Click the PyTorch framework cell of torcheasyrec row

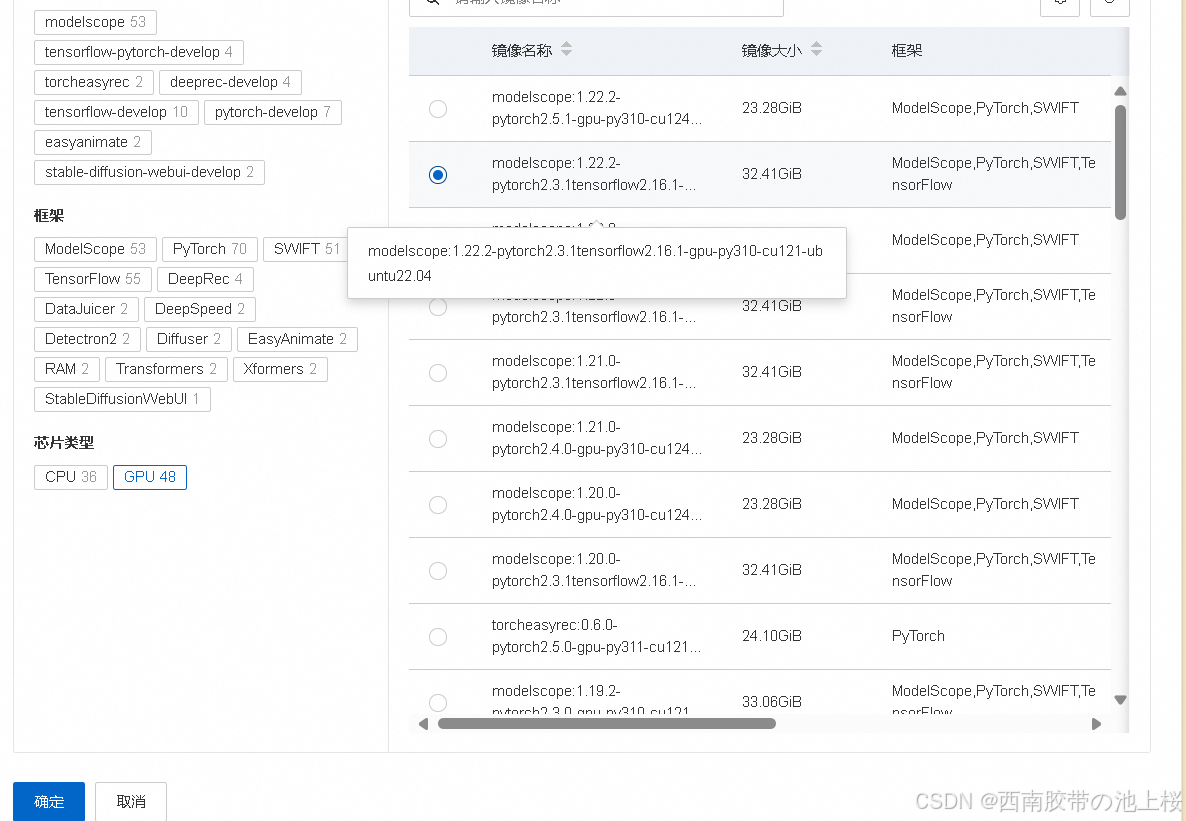[918, 636]
